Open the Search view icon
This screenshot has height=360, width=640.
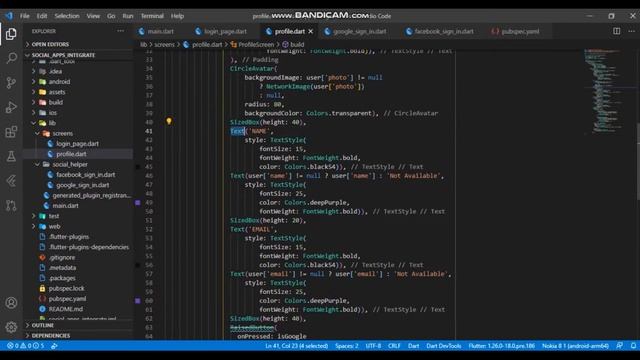11,58
